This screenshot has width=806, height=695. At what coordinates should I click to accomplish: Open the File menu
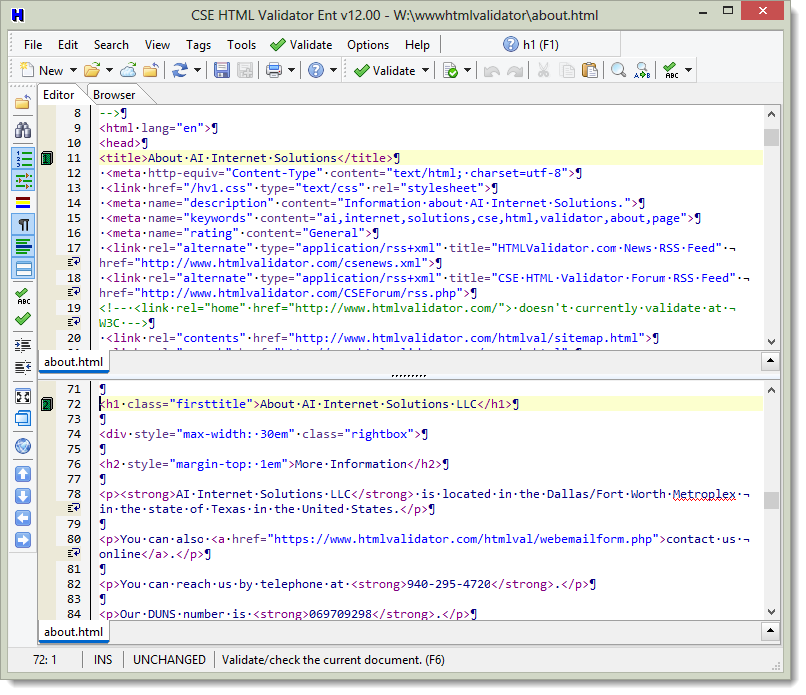coord(33,45)
